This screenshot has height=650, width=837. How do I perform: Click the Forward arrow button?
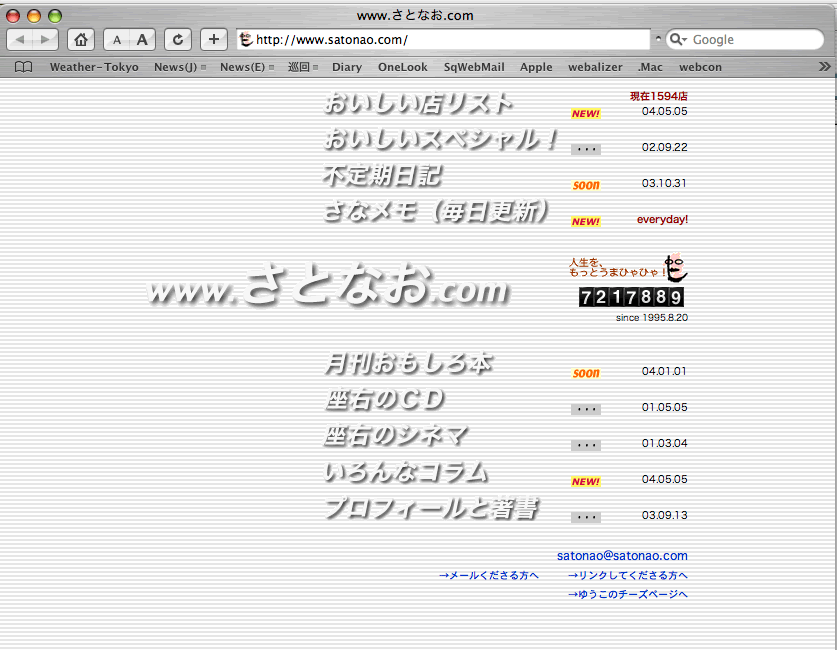point(46,40)
